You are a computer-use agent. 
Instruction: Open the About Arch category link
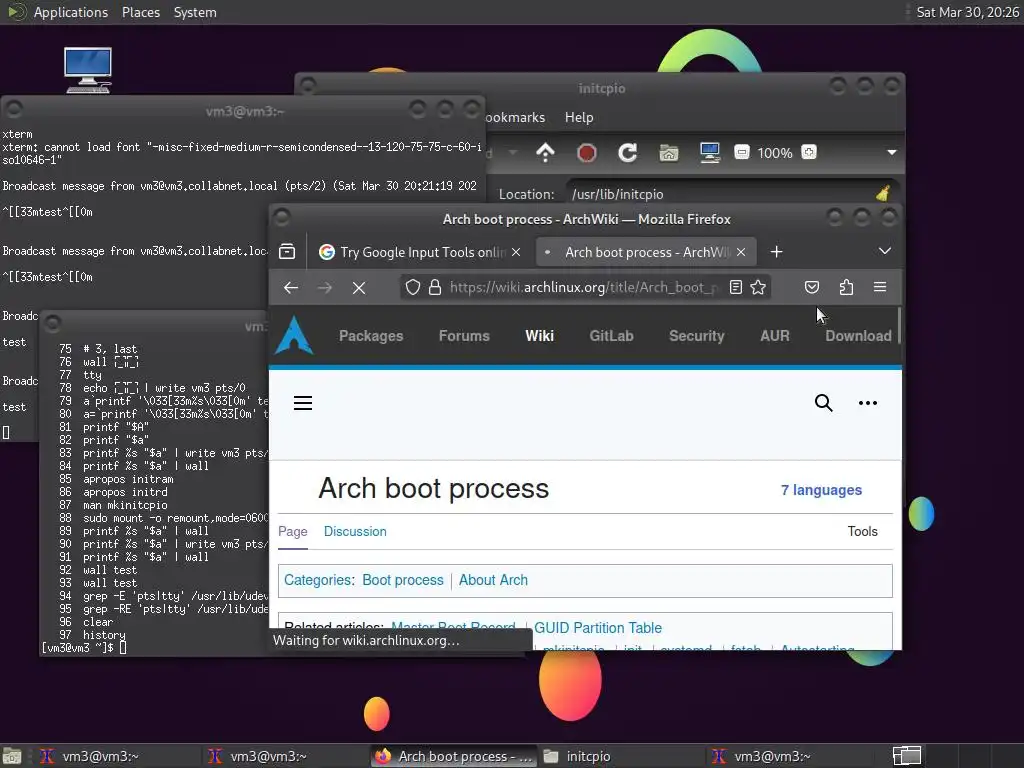[x=493, y=580]
